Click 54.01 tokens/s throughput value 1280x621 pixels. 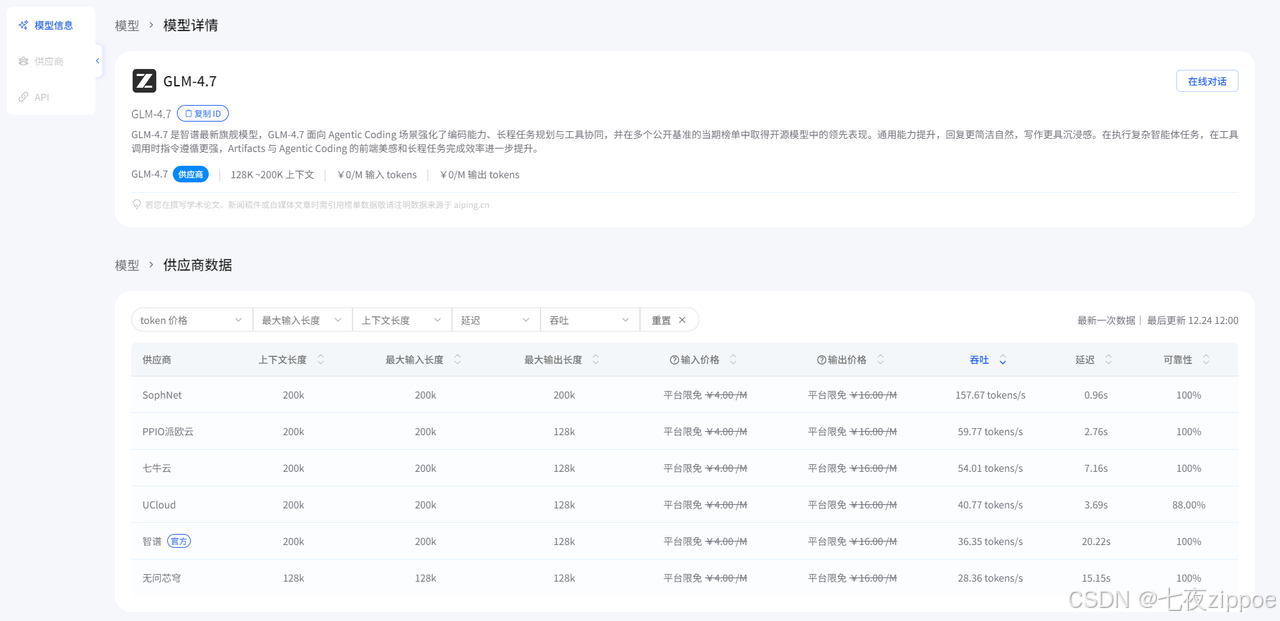tap(990, 468)
